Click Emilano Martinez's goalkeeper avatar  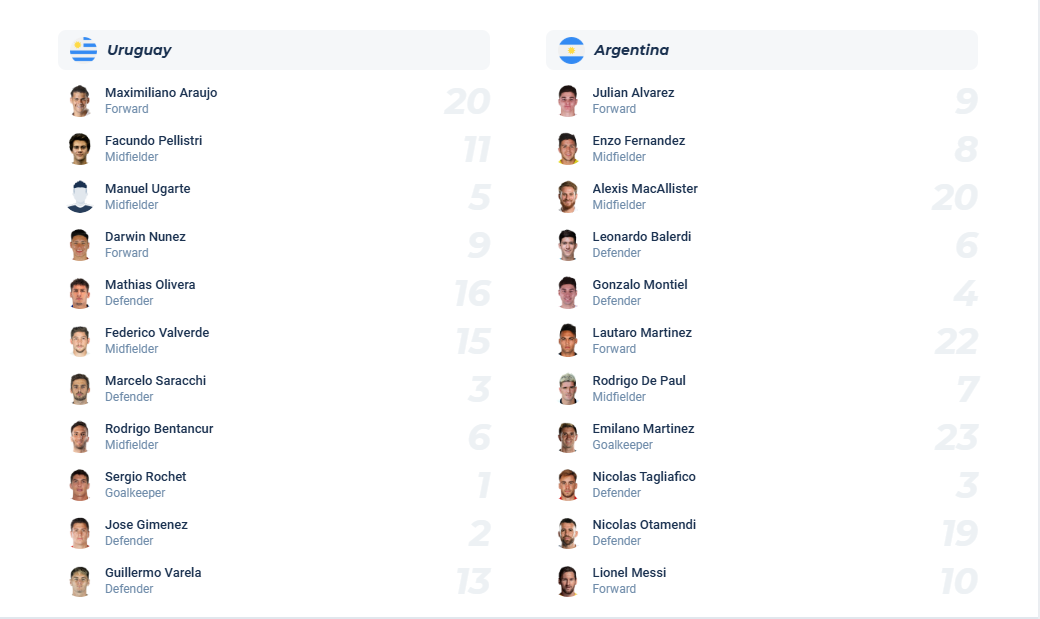point(567,437)
